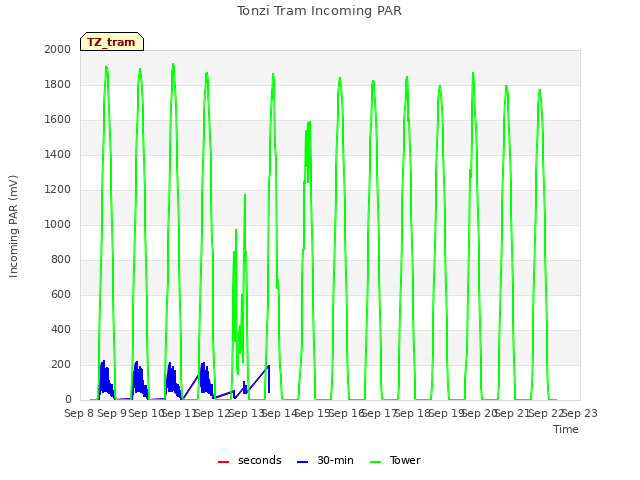Toggle the seconds series legend entry
640x480 pixels.
249,460
